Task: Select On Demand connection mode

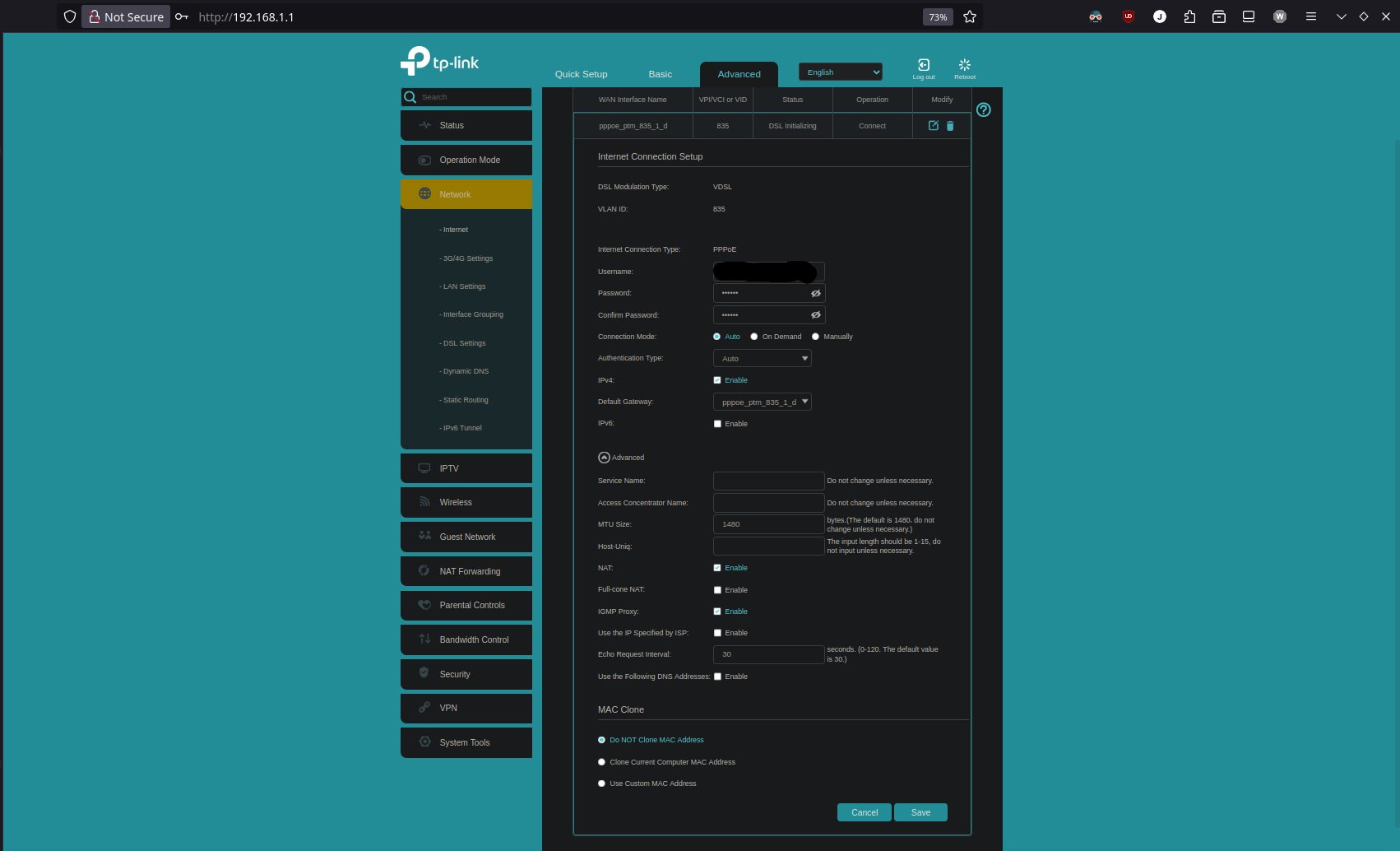Action: pyautogui.click(x=754, y=337)
